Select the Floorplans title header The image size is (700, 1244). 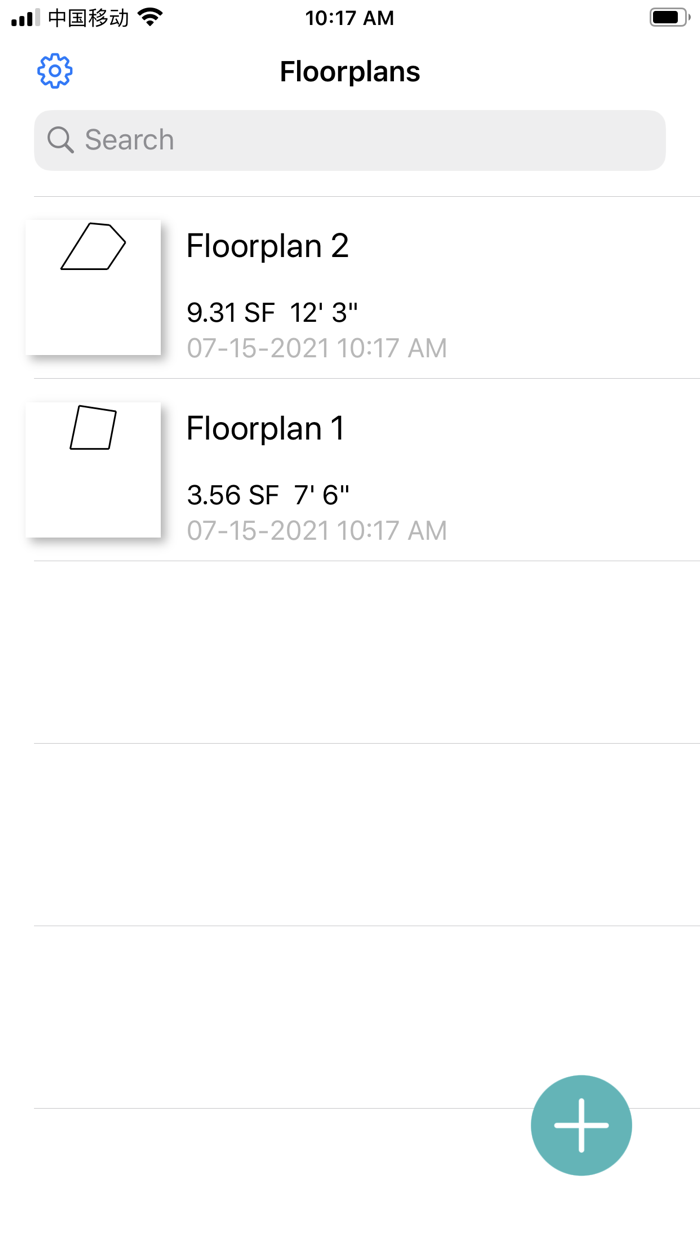point(349,71)
